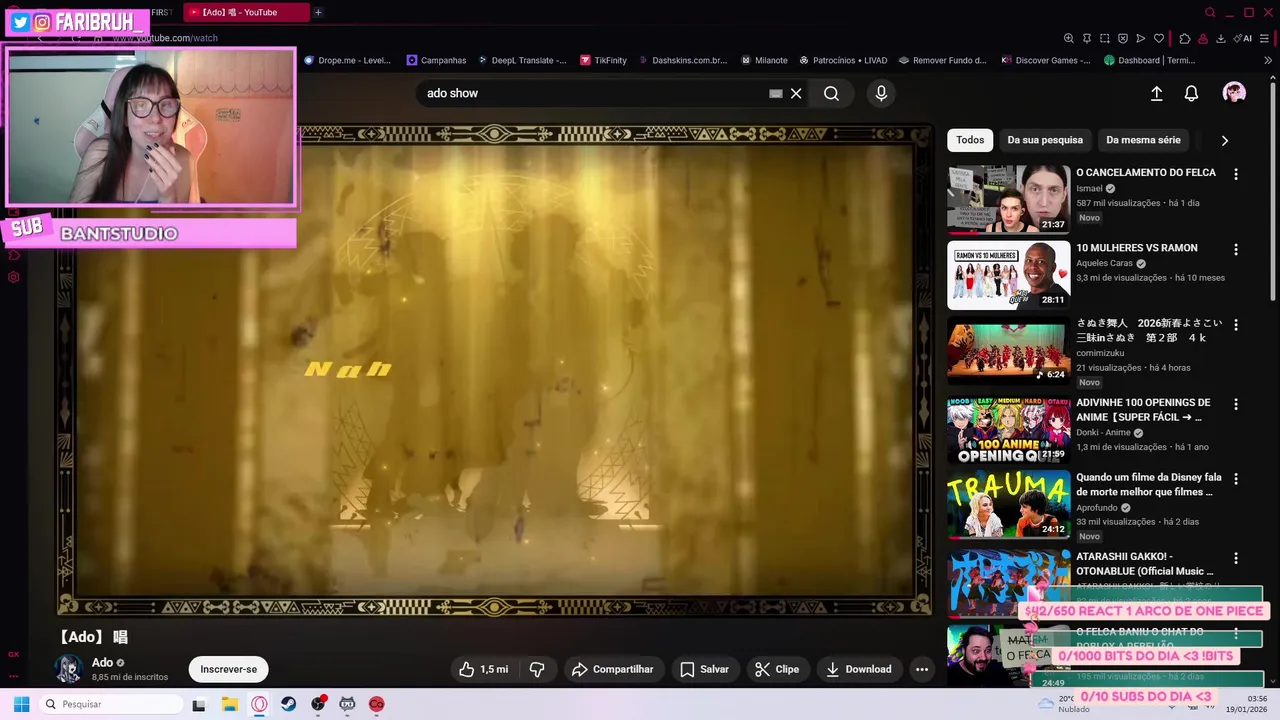The image size is (1280, 720).
Task: Click the 'Salvar' save button
Action: pyautogui.click(x=704, y=669)
